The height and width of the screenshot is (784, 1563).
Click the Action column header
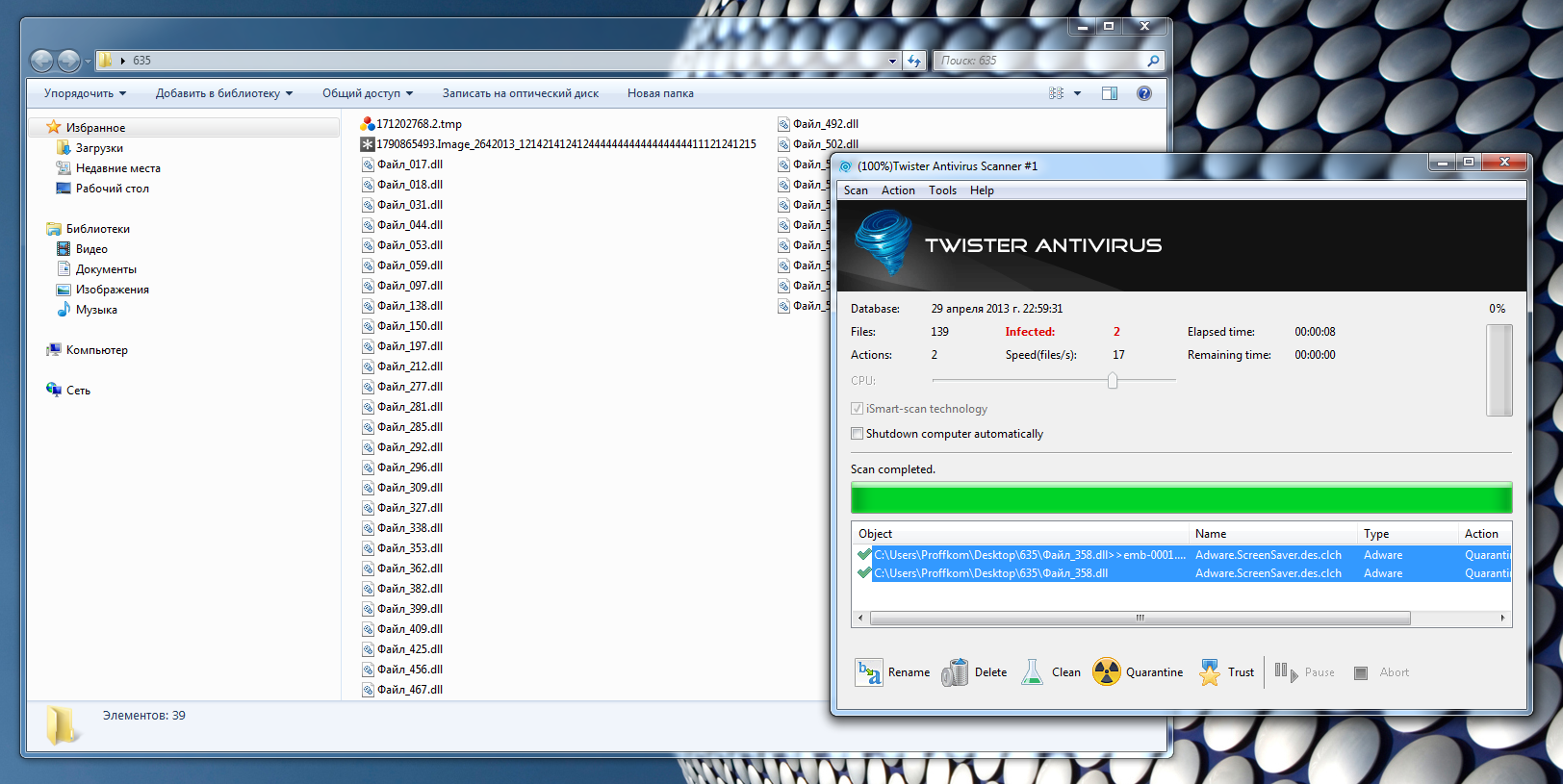tap(1485, 534)
